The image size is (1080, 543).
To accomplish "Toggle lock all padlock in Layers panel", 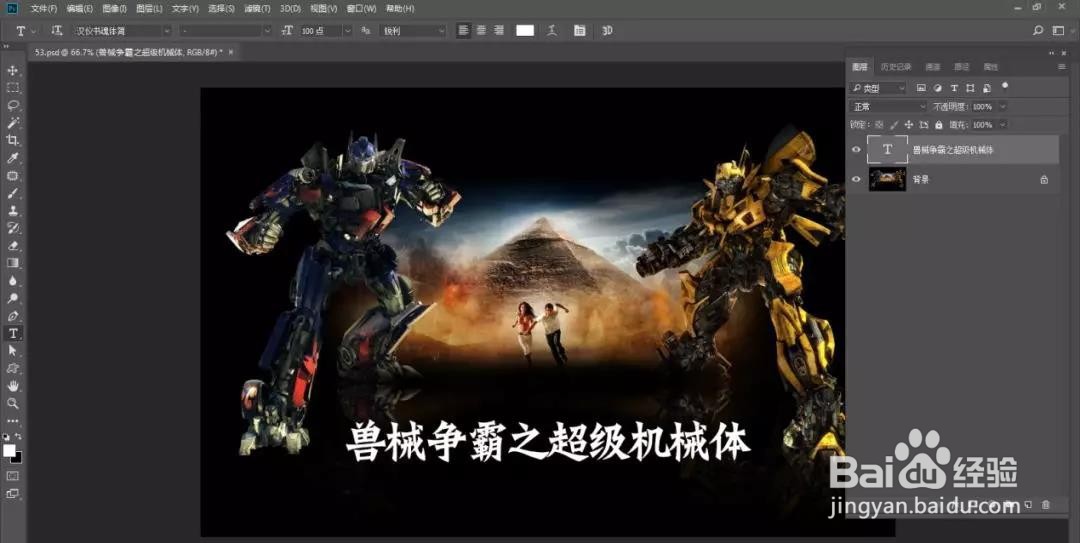I will pos(939,125).
